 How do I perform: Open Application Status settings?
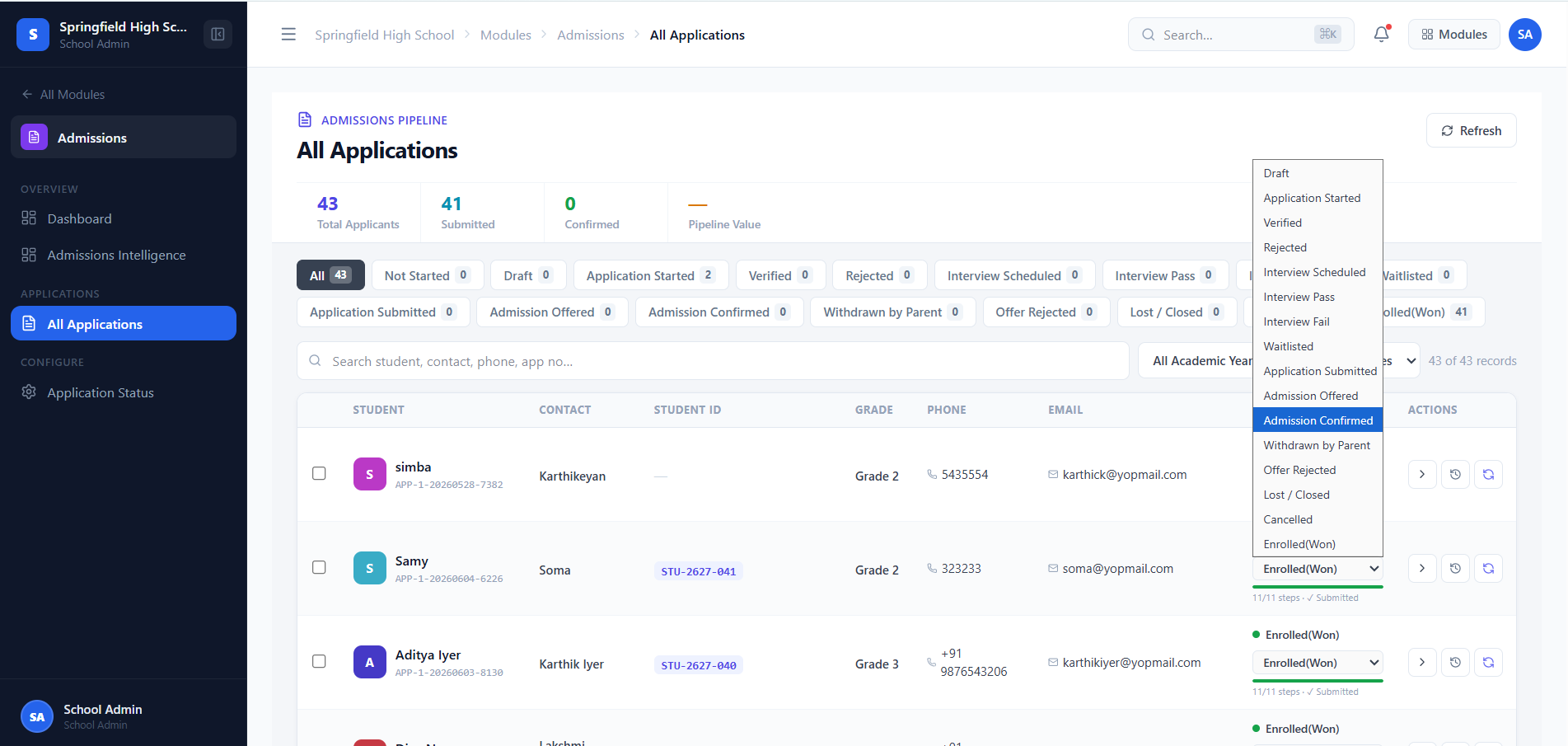click(x=124, y=392)
